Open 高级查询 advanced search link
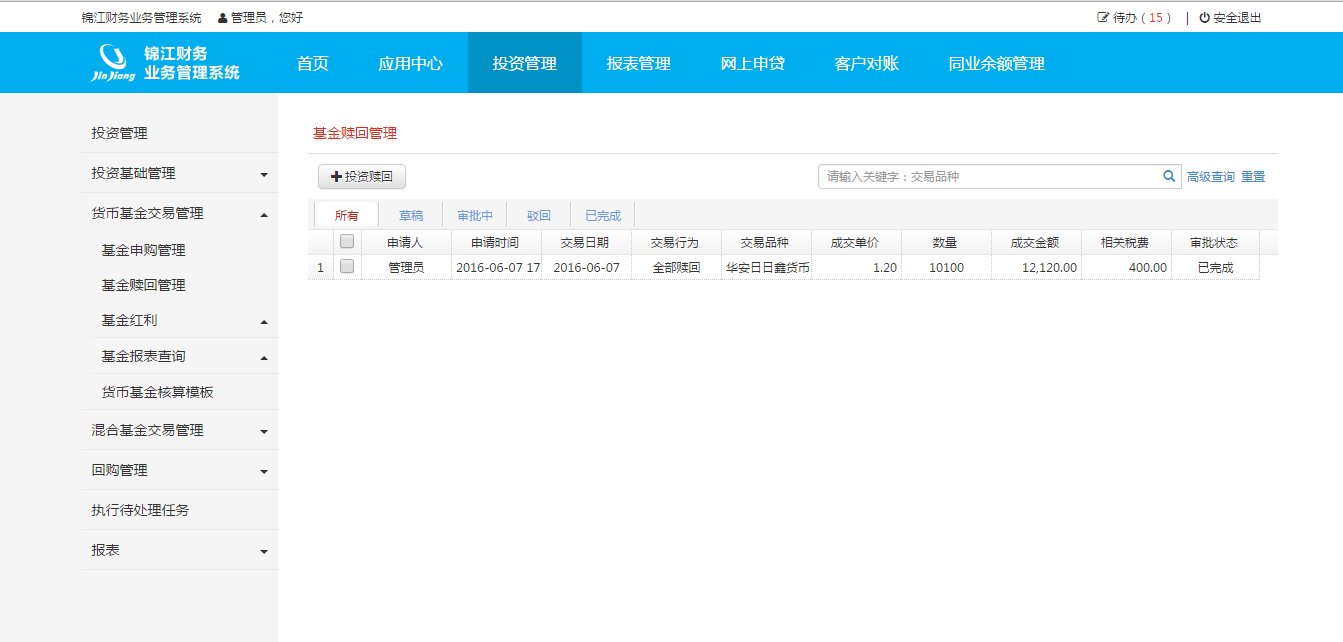 pyautogui.click(x=1211, y=177)
